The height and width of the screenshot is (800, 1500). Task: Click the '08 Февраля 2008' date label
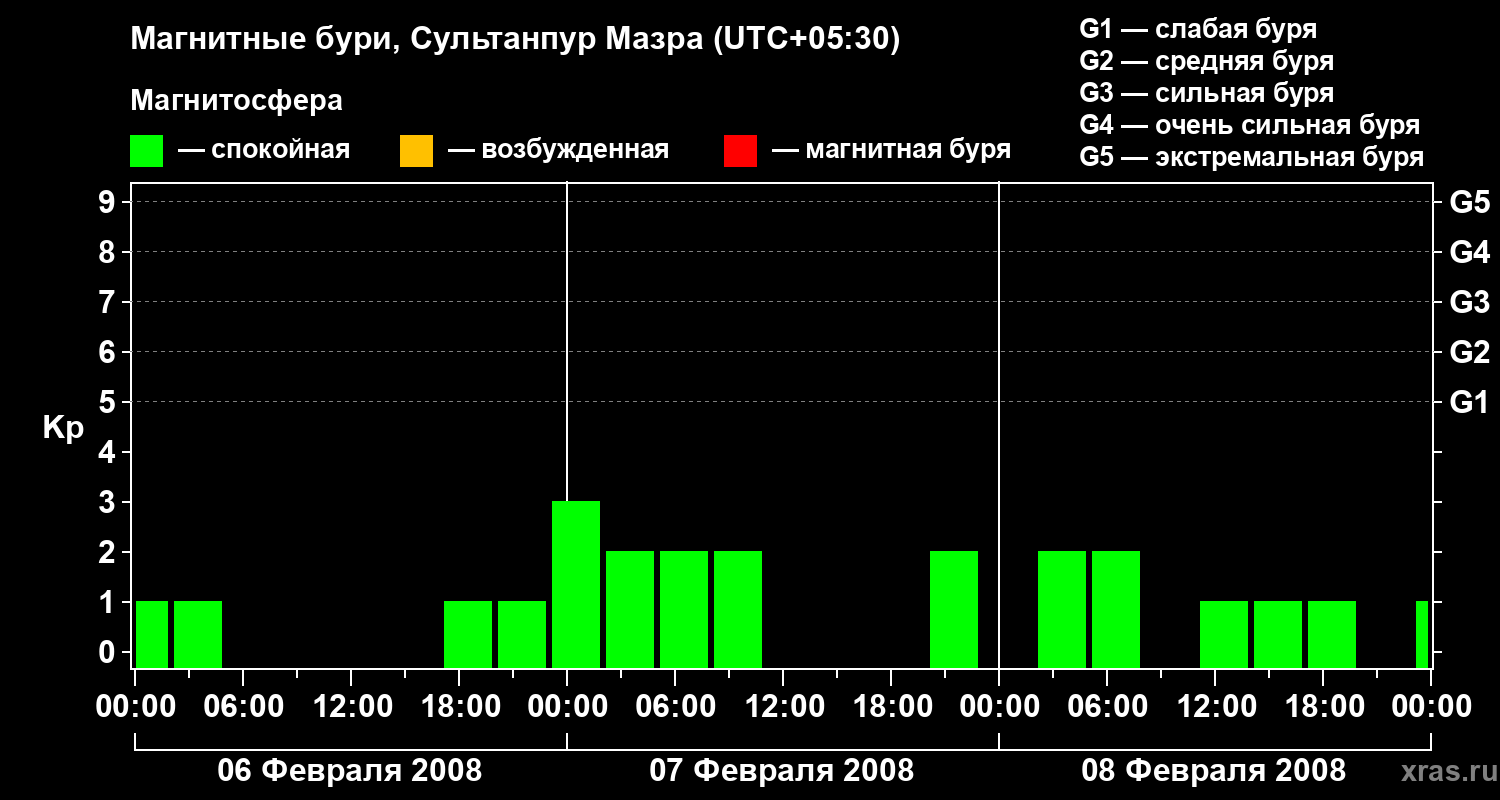[x=1214, y=771]
